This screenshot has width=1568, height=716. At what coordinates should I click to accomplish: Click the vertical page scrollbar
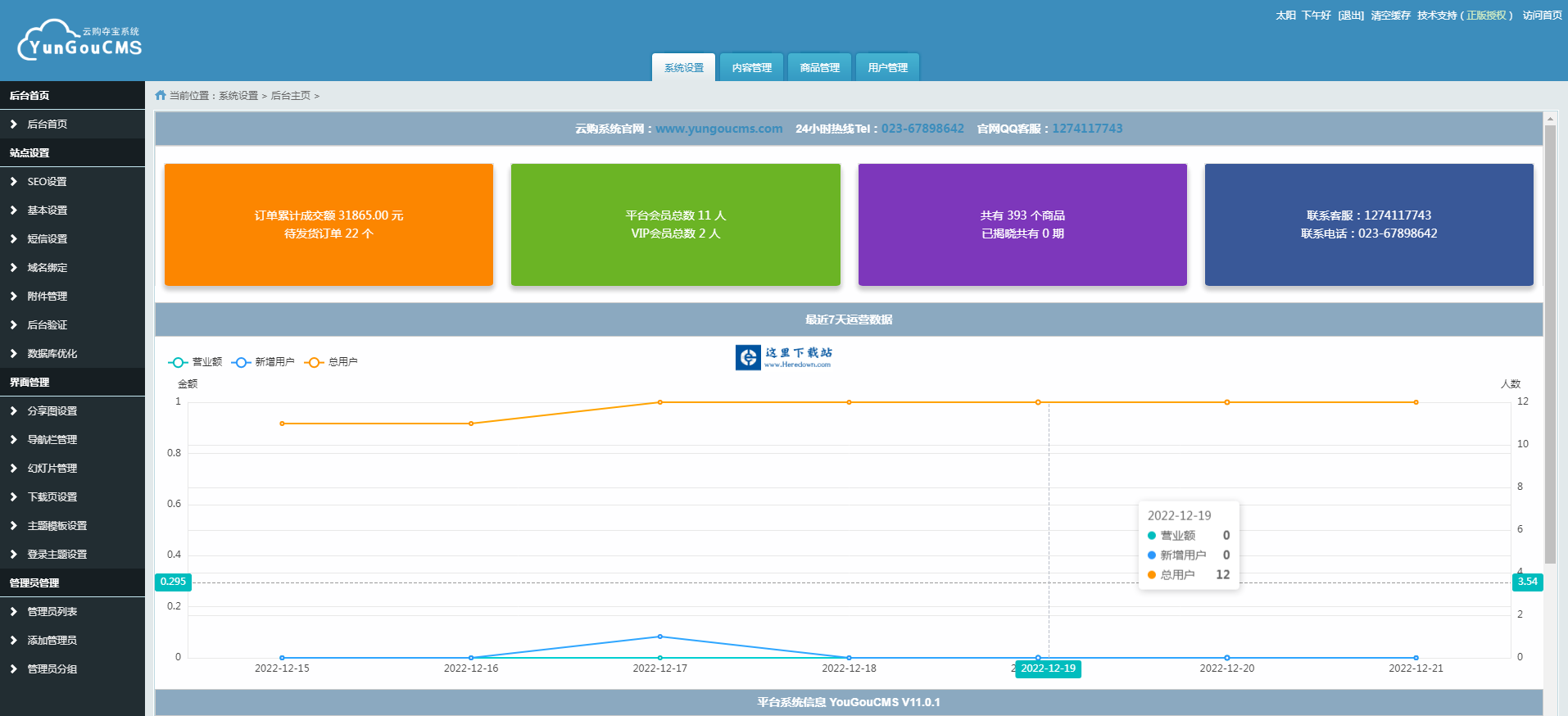tap(1550, 344)
